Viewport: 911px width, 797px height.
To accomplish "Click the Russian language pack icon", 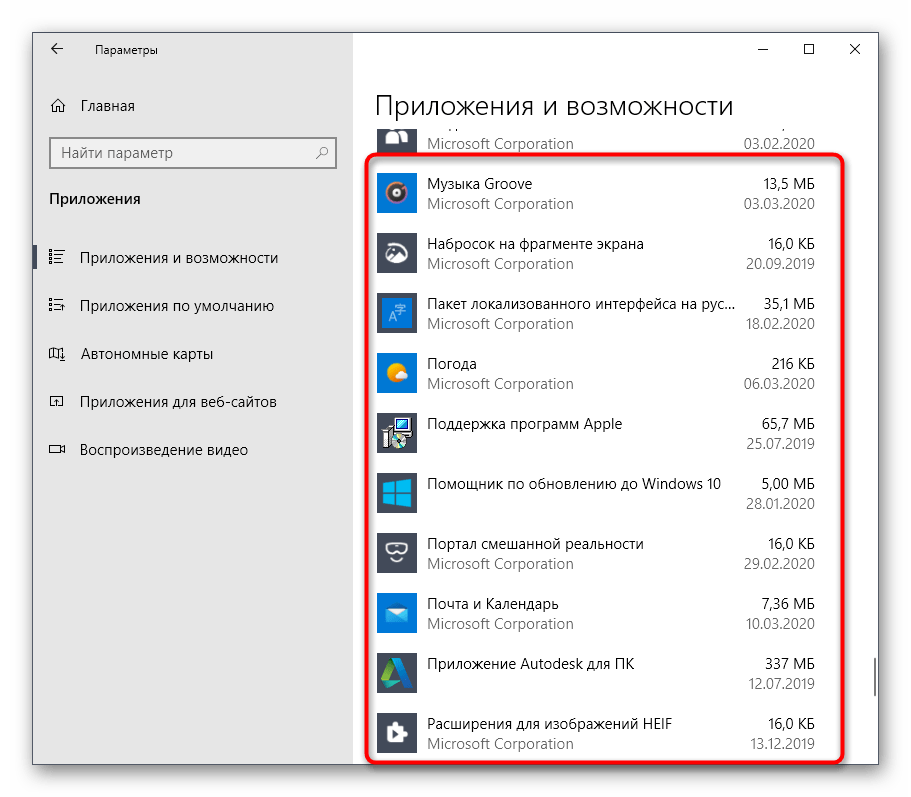I will [x=396, y=313].
